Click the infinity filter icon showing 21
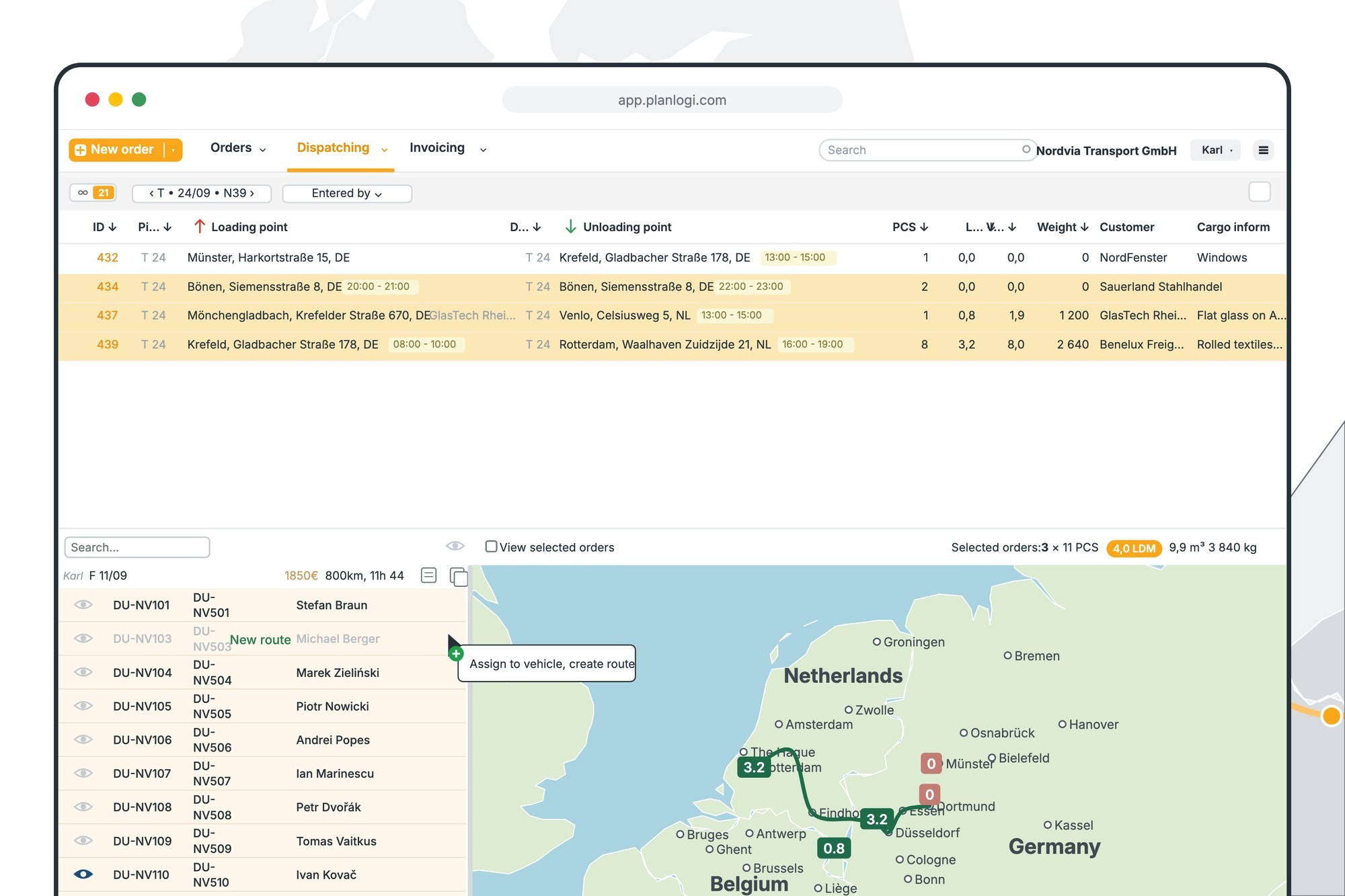This screenshot has height=896, width=1345. [x=93, y=193]
